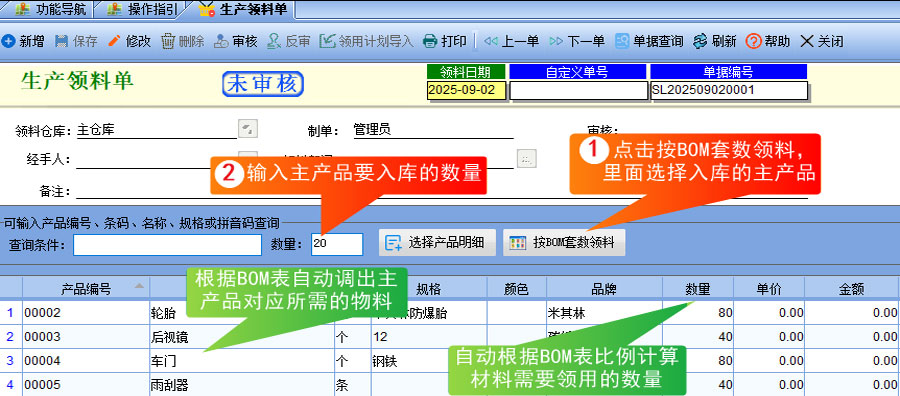Viewport: 900px width, 396px height.
Task: Click the 按BOM套数领料 button
Action: [x=564, y=243]
